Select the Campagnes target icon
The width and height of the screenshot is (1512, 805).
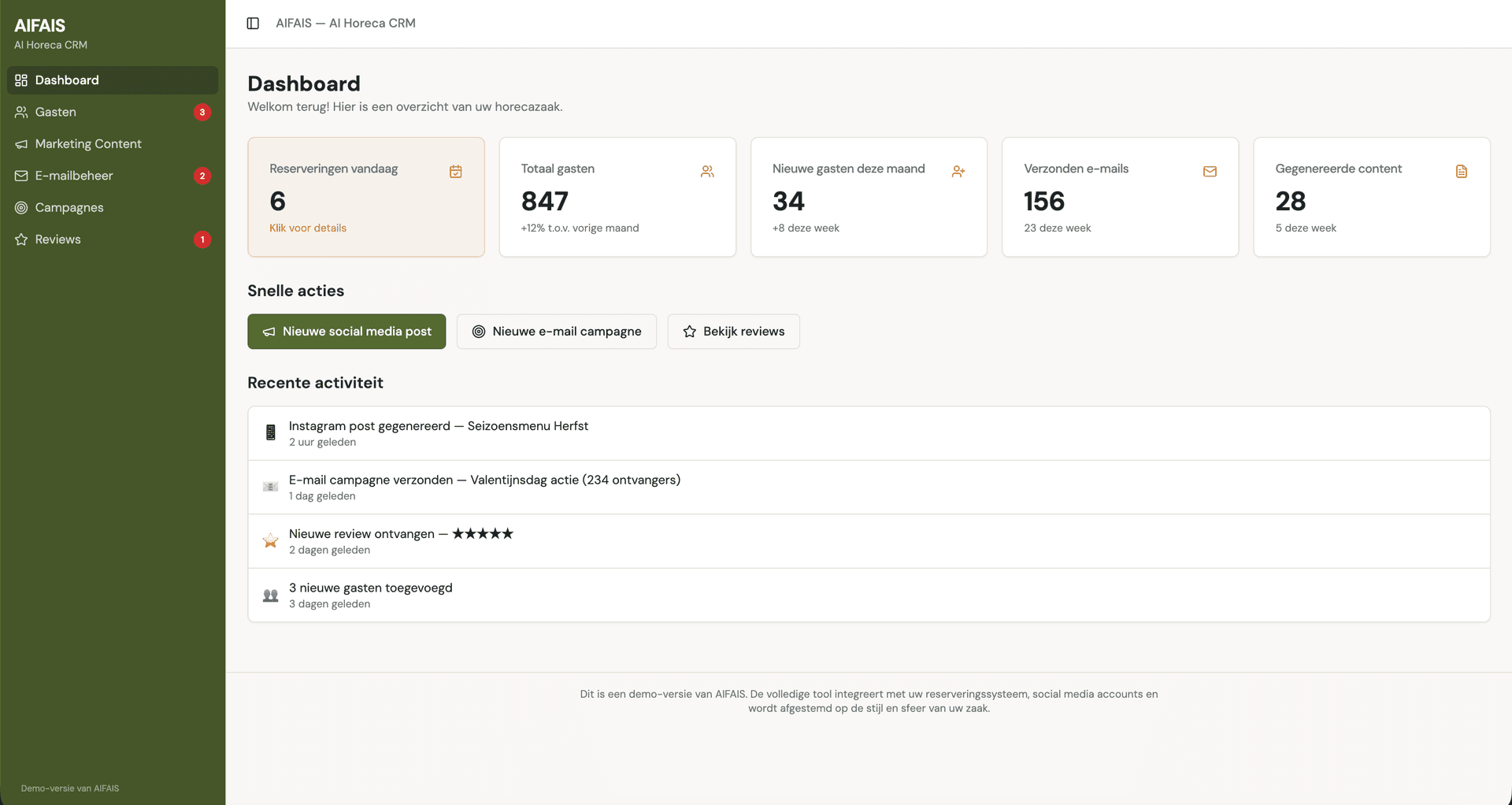click(20, 207)
